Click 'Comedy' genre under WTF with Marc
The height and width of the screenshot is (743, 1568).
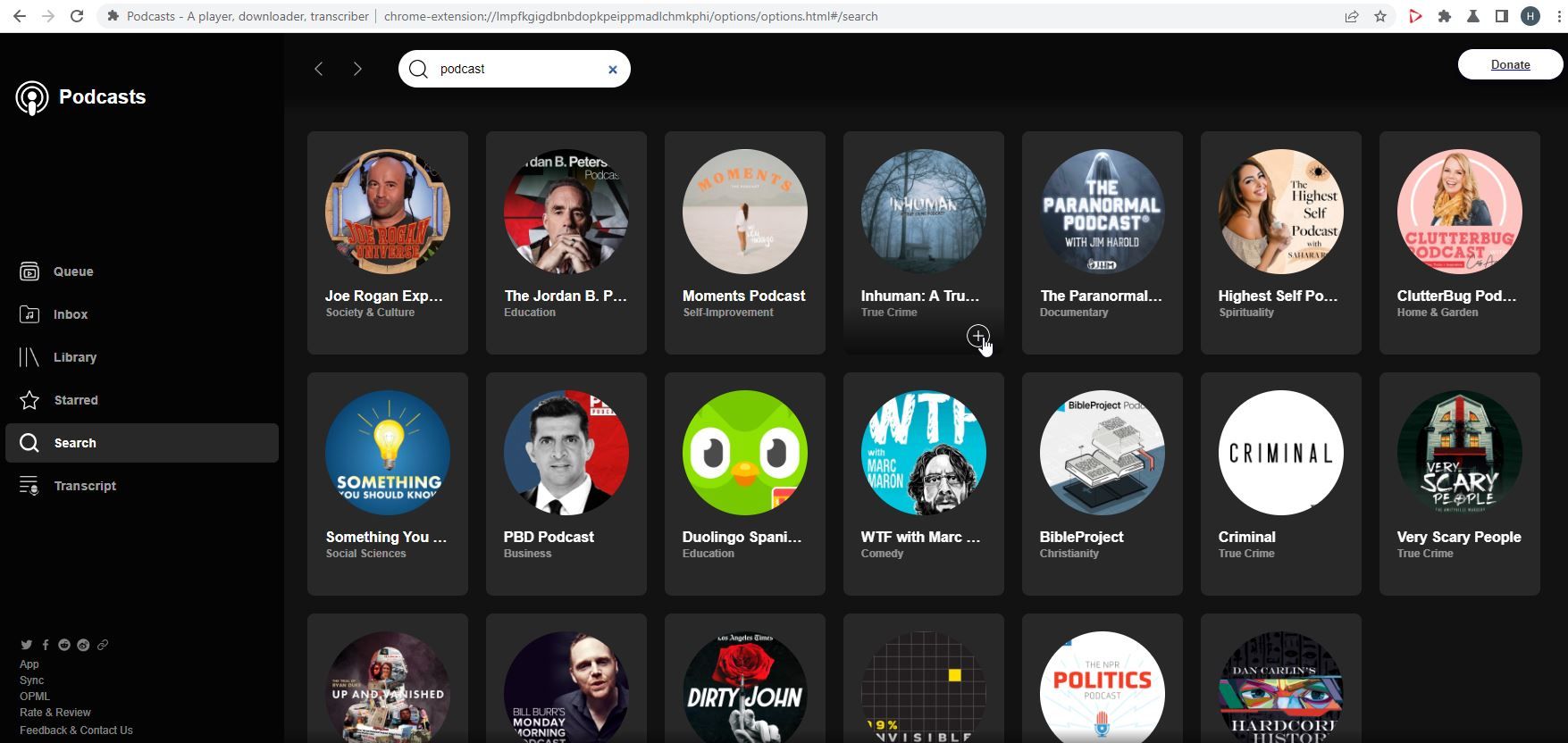(883, 554)
